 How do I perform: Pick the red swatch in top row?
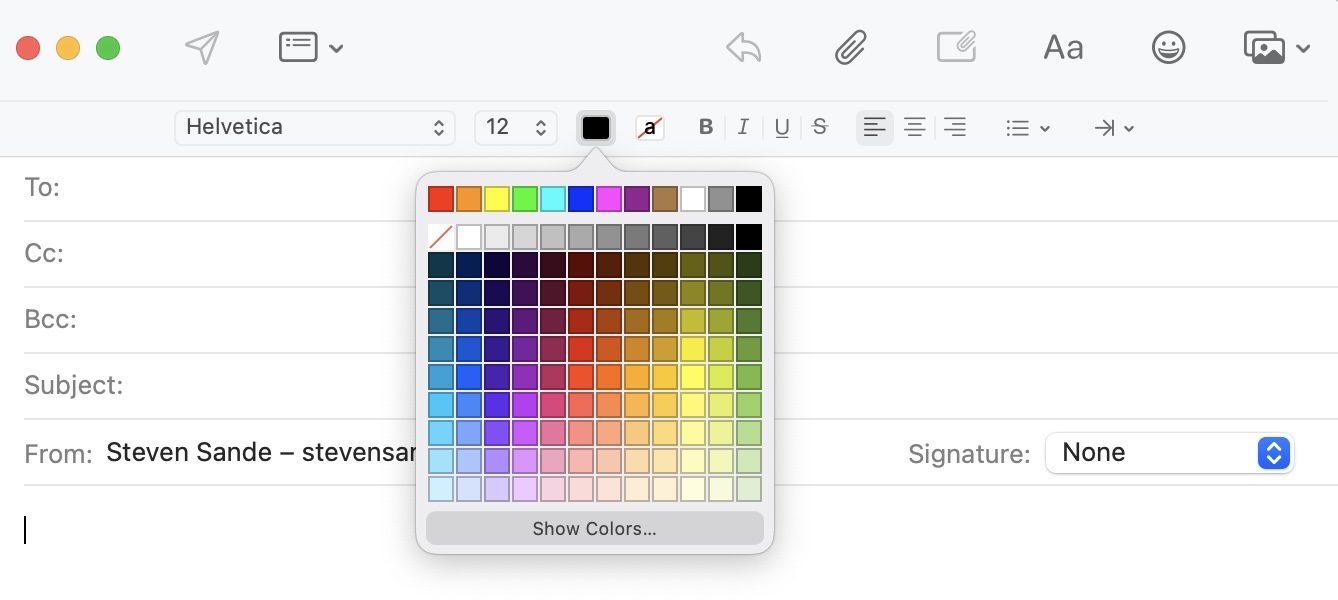coord(441,199)
